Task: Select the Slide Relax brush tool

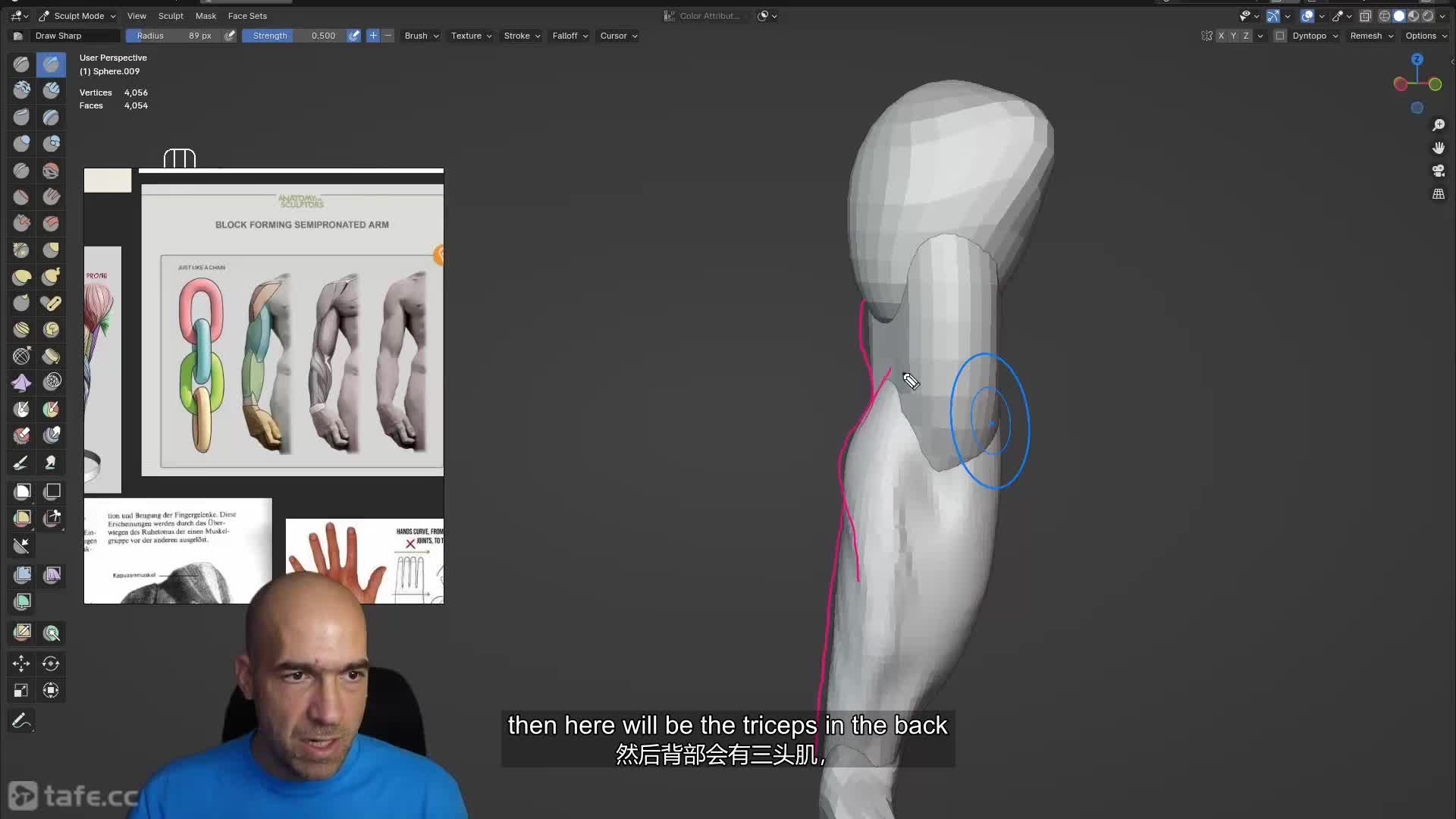Action: 21,356
